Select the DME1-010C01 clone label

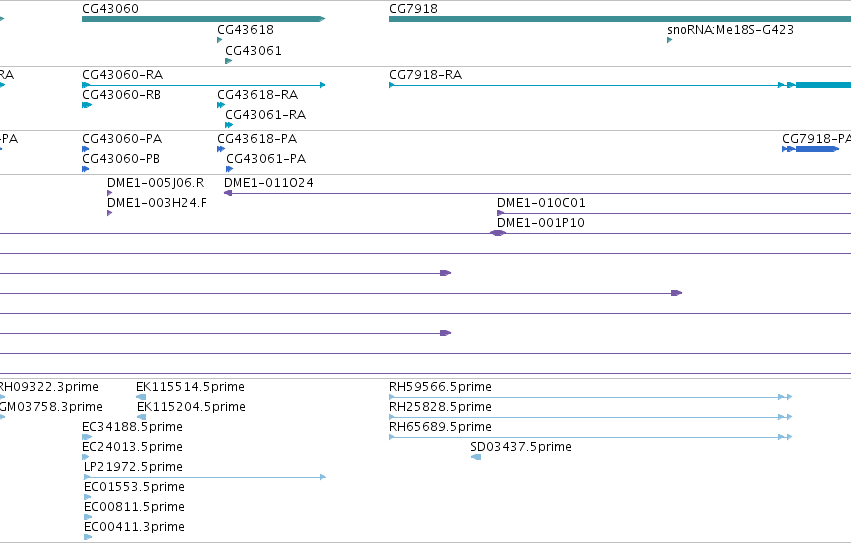pos(542,203)
